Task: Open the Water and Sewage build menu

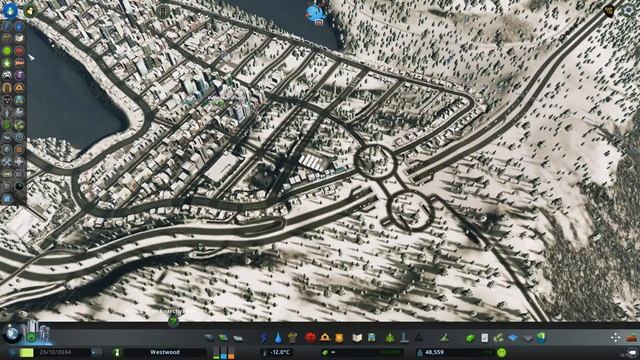Action: [x=278, y=338]
